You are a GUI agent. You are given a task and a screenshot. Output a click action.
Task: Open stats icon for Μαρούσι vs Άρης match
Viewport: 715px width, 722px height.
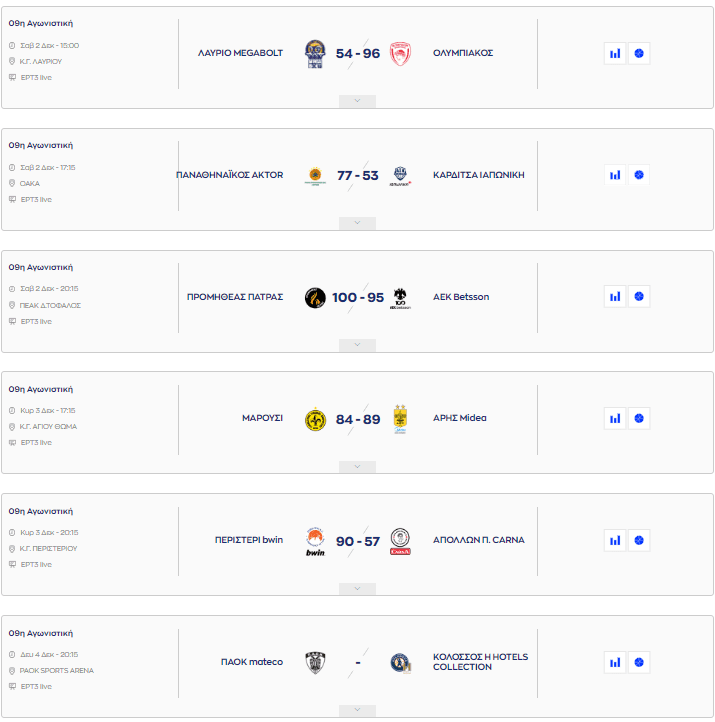click(615, 418)
